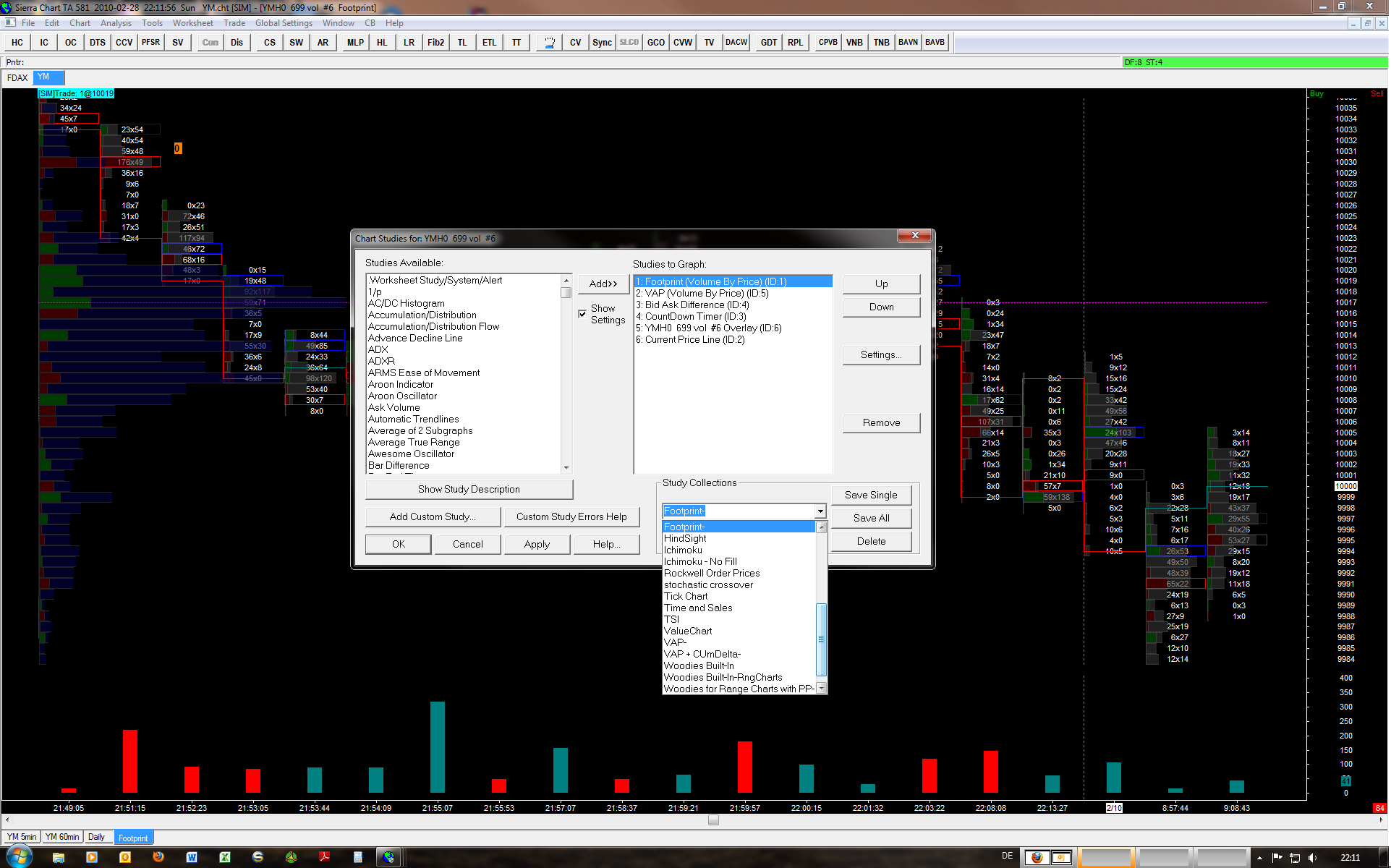Click the Study Collections name field

739,511
